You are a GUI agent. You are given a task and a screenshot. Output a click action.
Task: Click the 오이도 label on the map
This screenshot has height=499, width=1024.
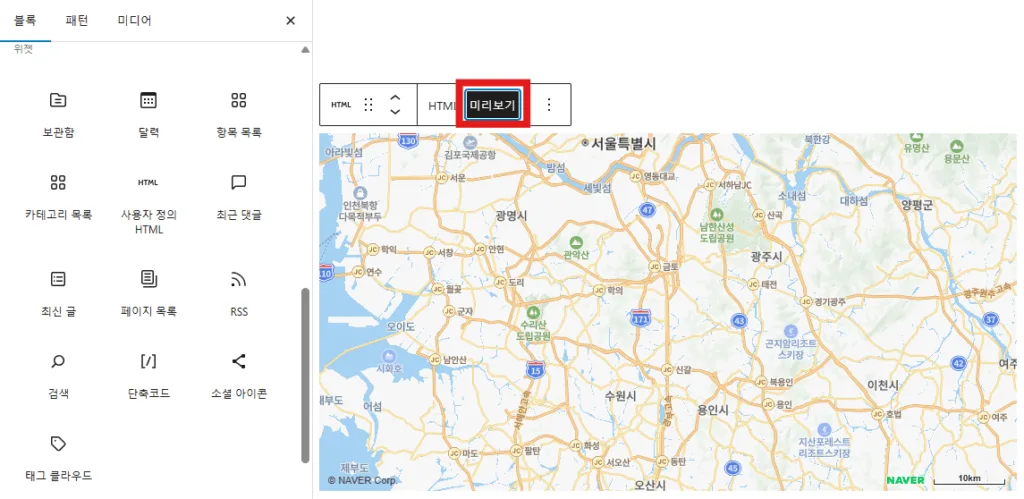coord(401,326)
